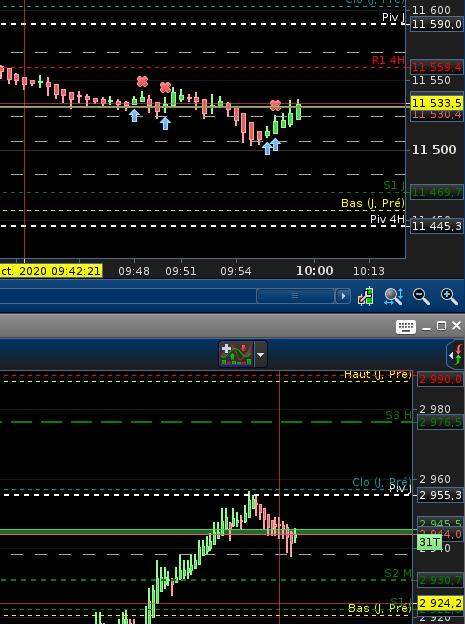465x624 pixels.
Task: Zoom out with the minus magnifier
Action: pos(421,296)
